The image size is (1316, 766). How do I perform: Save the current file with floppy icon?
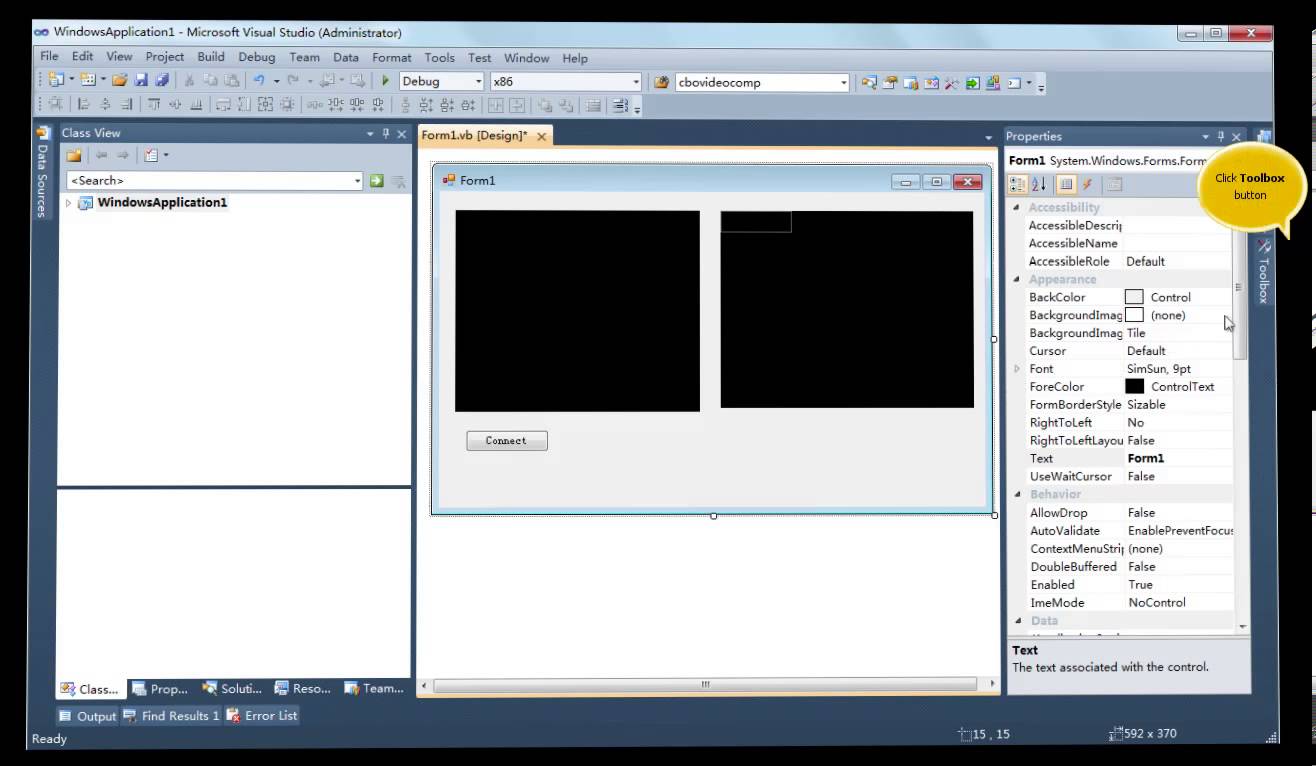[x=141, y=81]
